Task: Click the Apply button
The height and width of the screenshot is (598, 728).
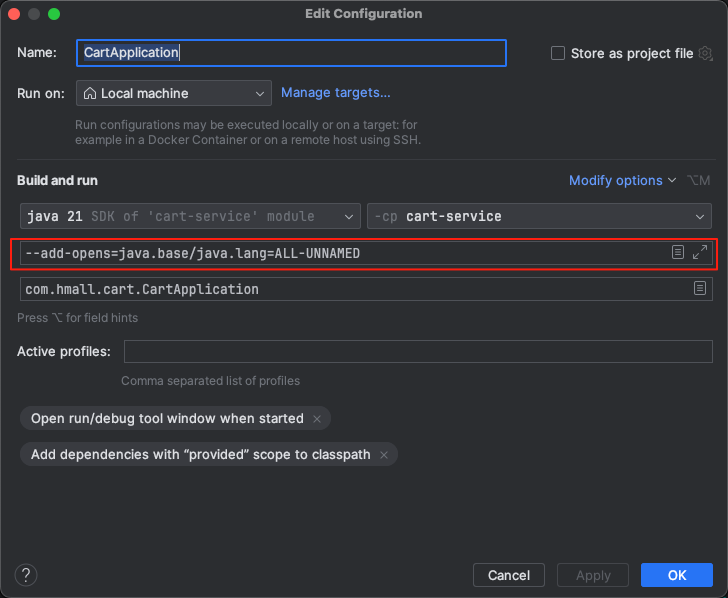Action: coord(593,575)
